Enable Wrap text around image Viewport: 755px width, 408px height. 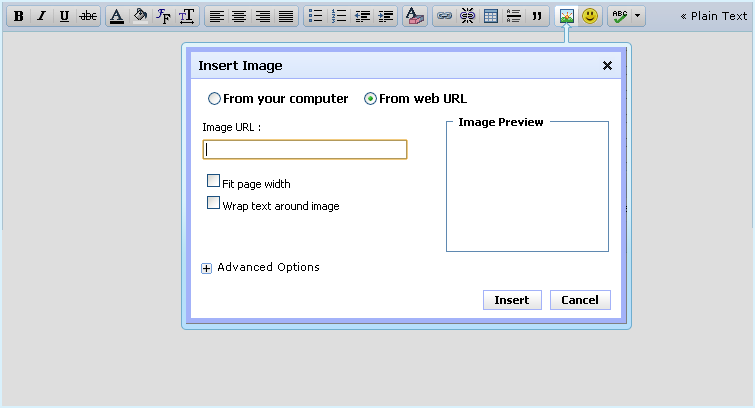pos(213,203)
